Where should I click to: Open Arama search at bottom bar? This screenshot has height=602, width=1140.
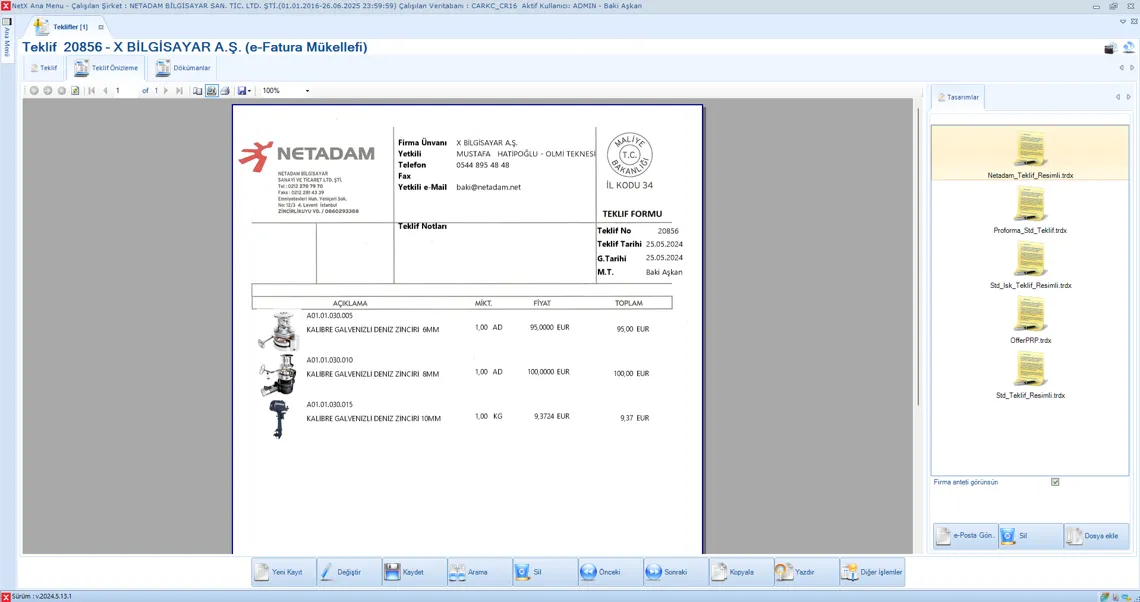click(479, 572)
